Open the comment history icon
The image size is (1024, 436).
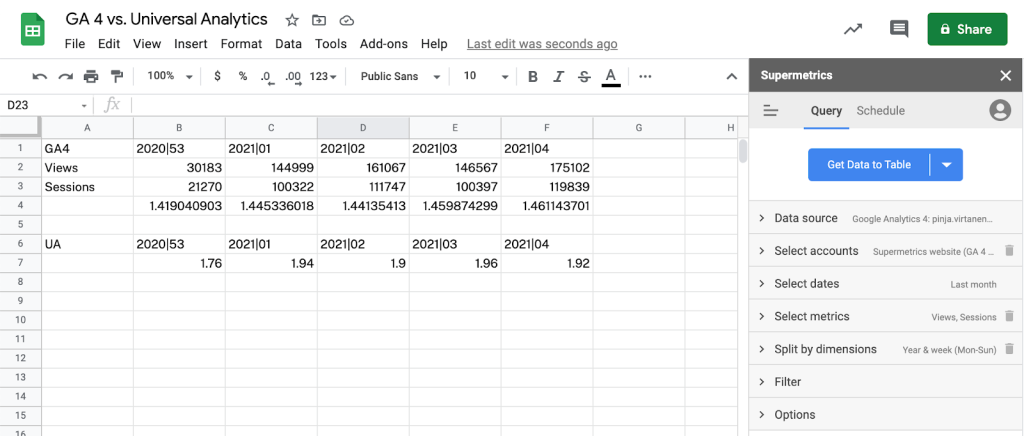pyautogui.click(x=899, y=29)
